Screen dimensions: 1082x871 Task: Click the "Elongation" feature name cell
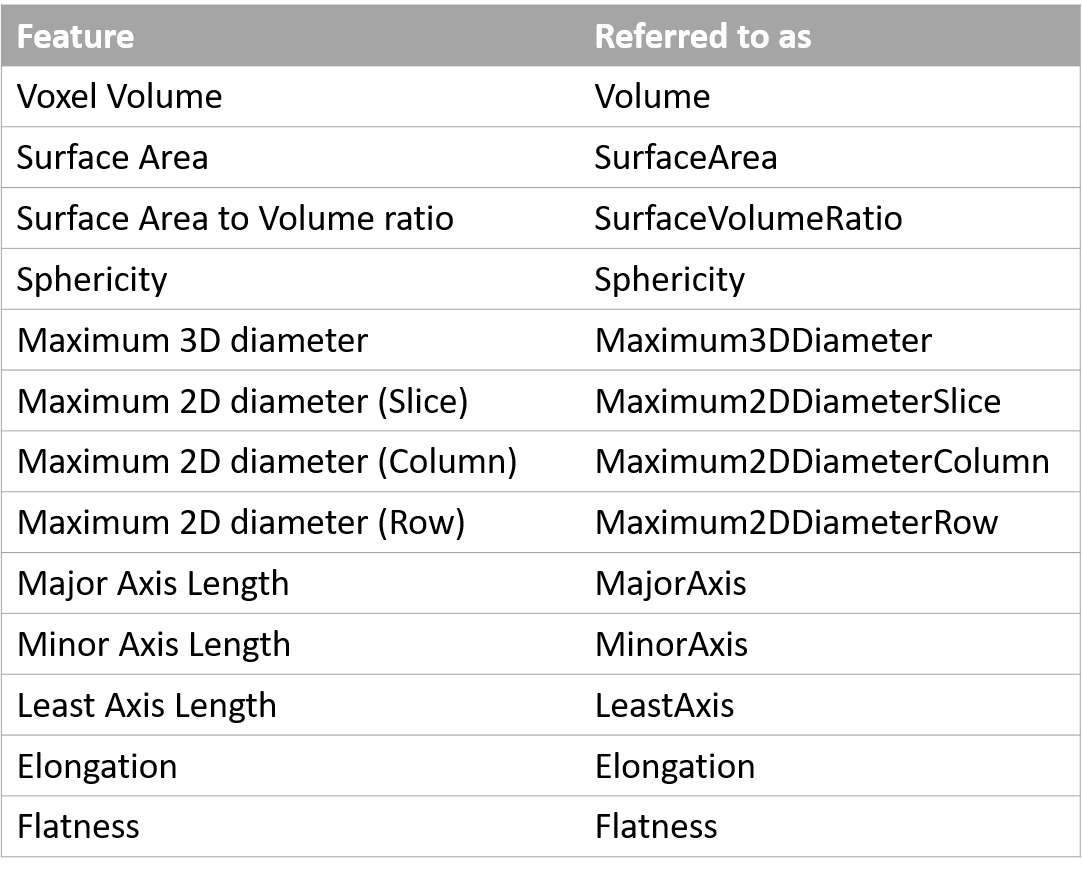(97, 767)
